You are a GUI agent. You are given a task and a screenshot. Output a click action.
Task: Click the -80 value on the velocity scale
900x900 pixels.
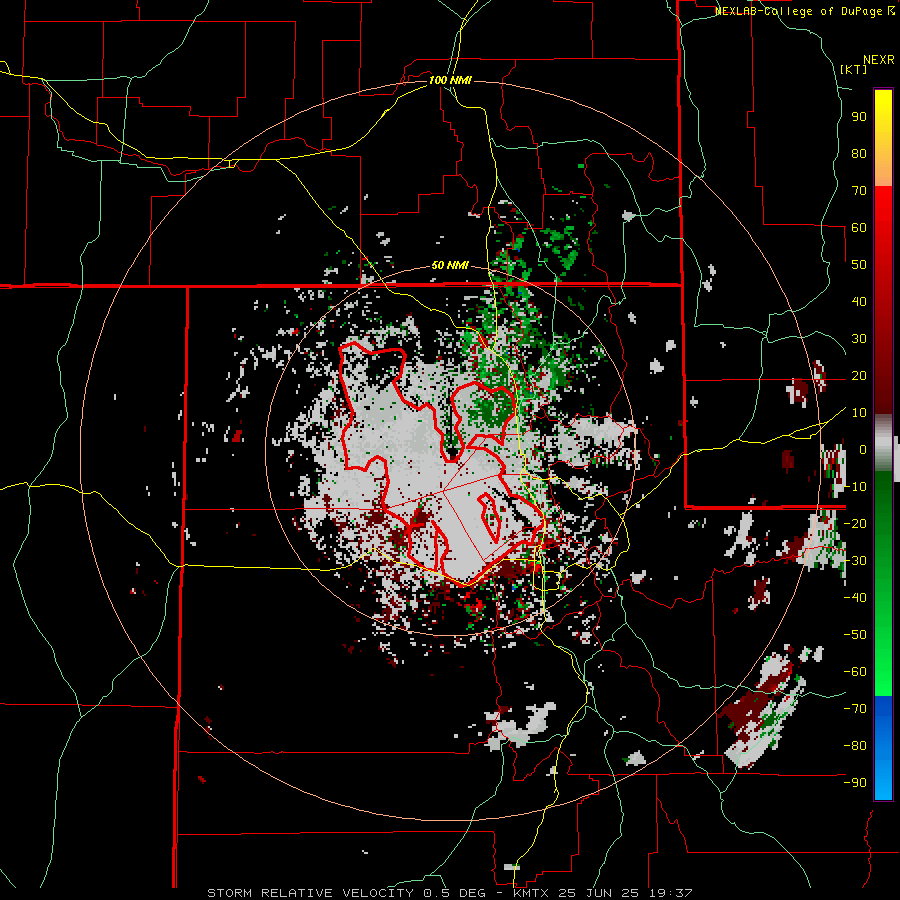855,746
